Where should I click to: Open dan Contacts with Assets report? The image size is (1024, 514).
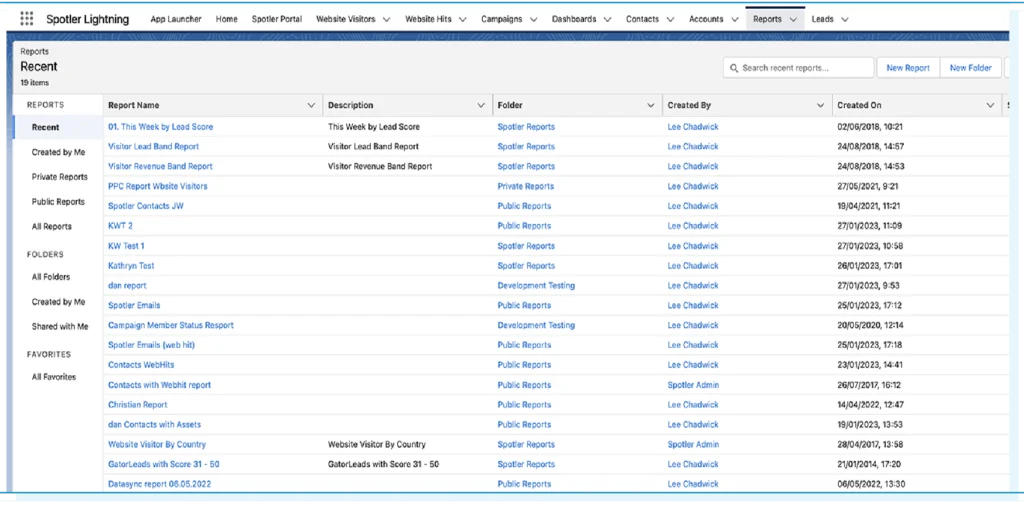tap(154, 425)
